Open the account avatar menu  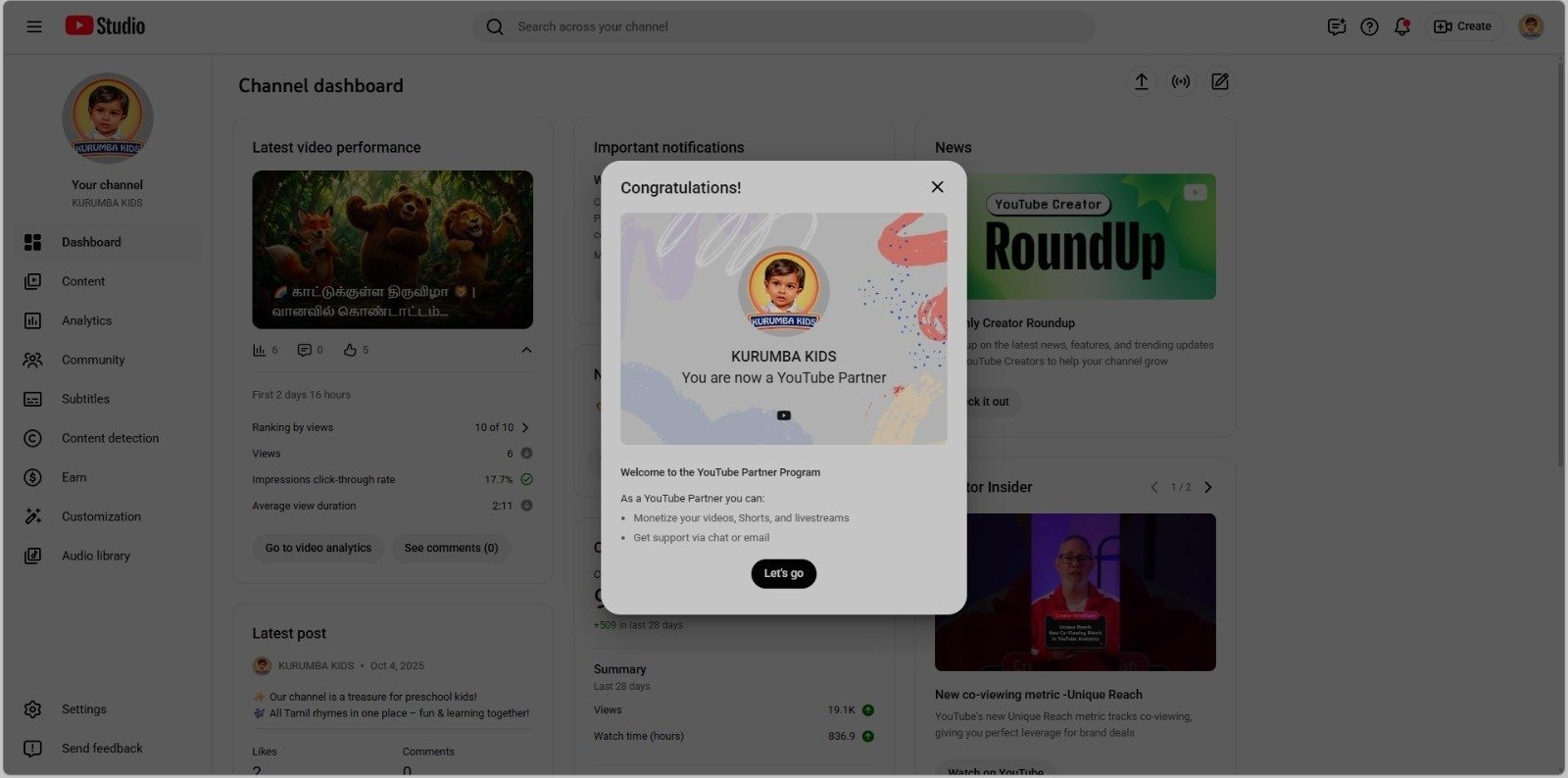coord(1531,26)
